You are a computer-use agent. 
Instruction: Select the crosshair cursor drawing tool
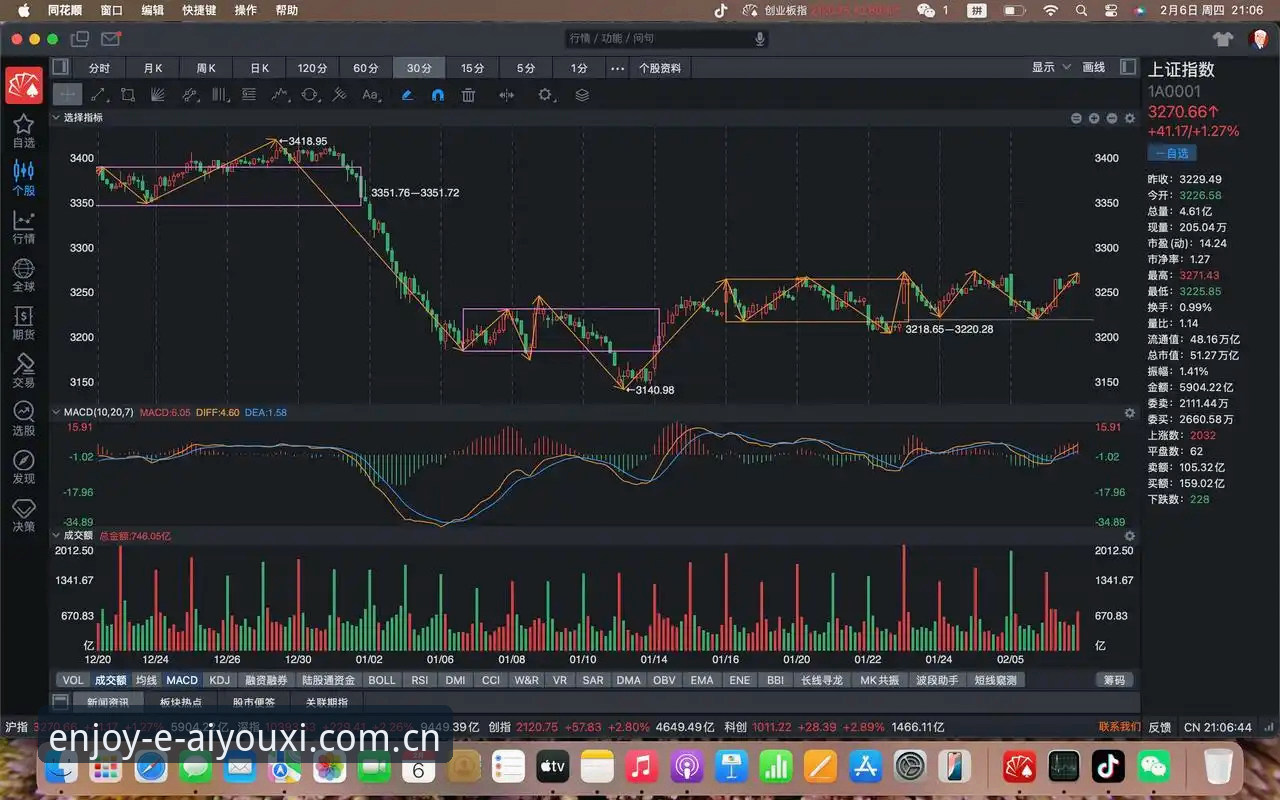coord(67,95)
